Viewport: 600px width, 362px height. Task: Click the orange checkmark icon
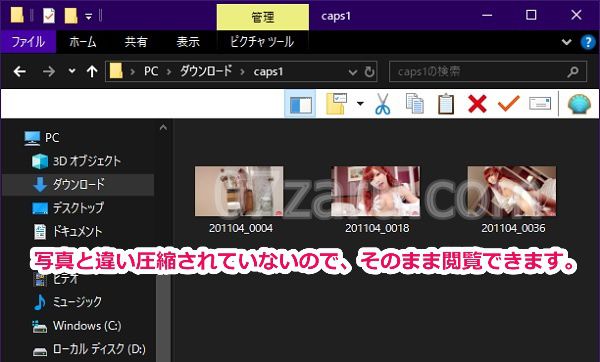pyautogui.click(x=509, y=103)
